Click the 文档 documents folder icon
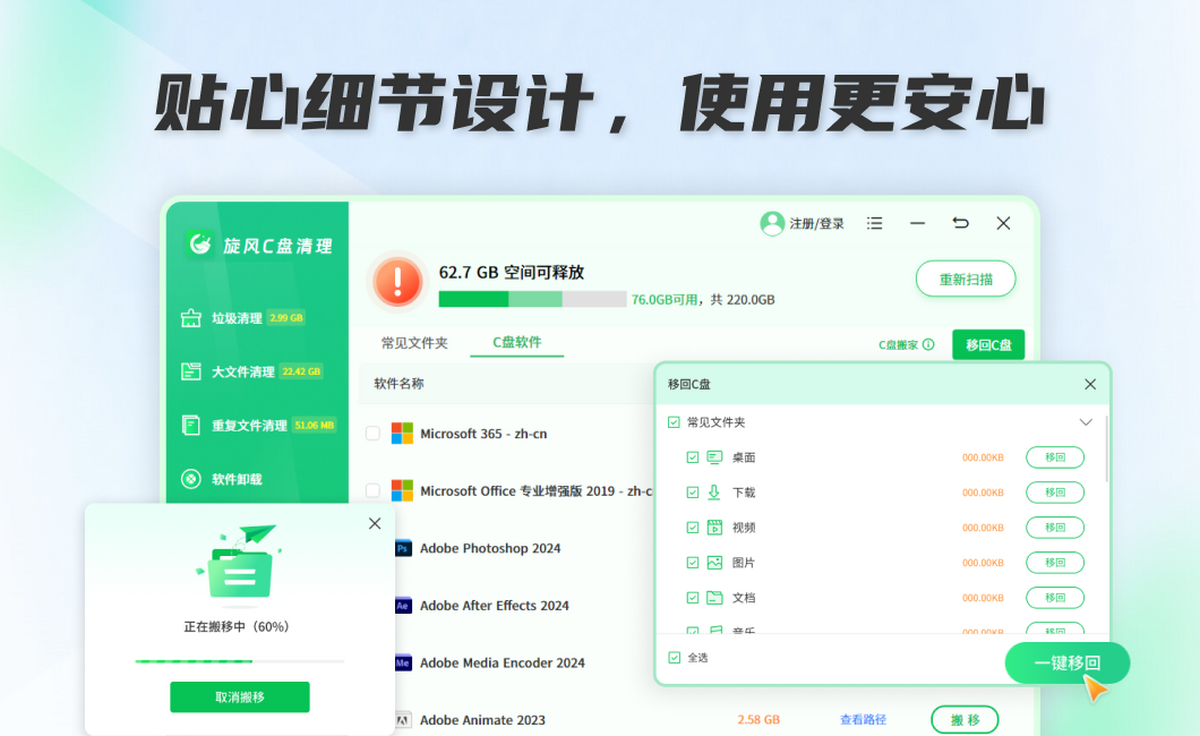1200x736 pixels. coord(714,597)
